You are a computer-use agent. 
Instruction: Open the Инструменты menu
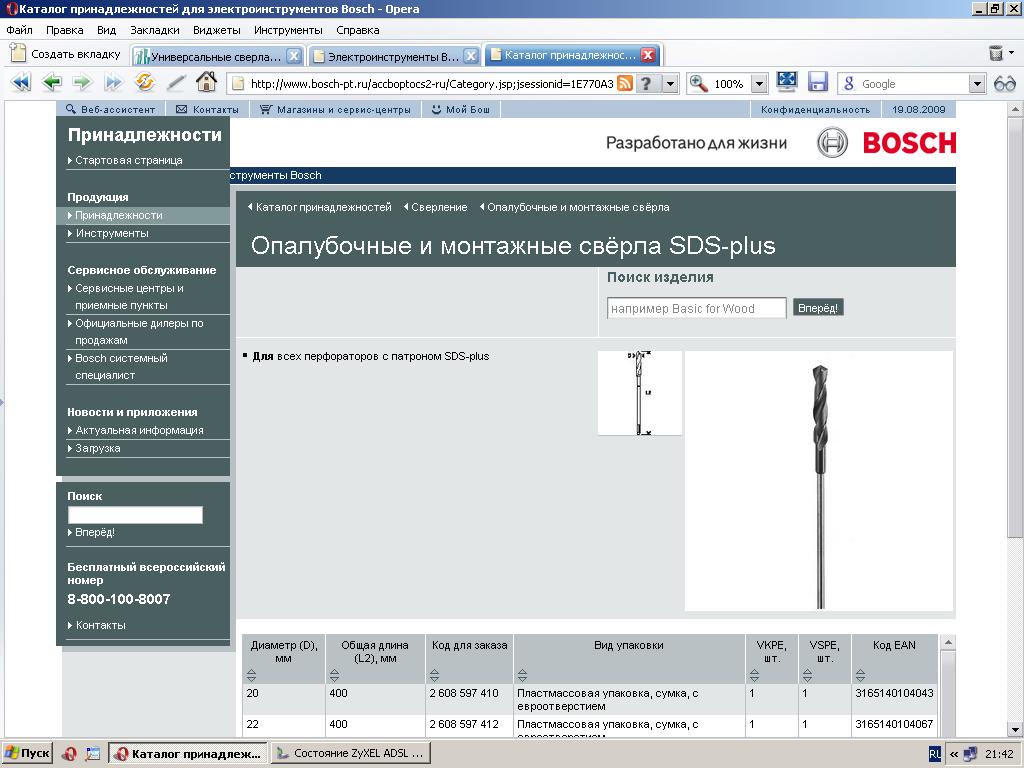point(288,30)
